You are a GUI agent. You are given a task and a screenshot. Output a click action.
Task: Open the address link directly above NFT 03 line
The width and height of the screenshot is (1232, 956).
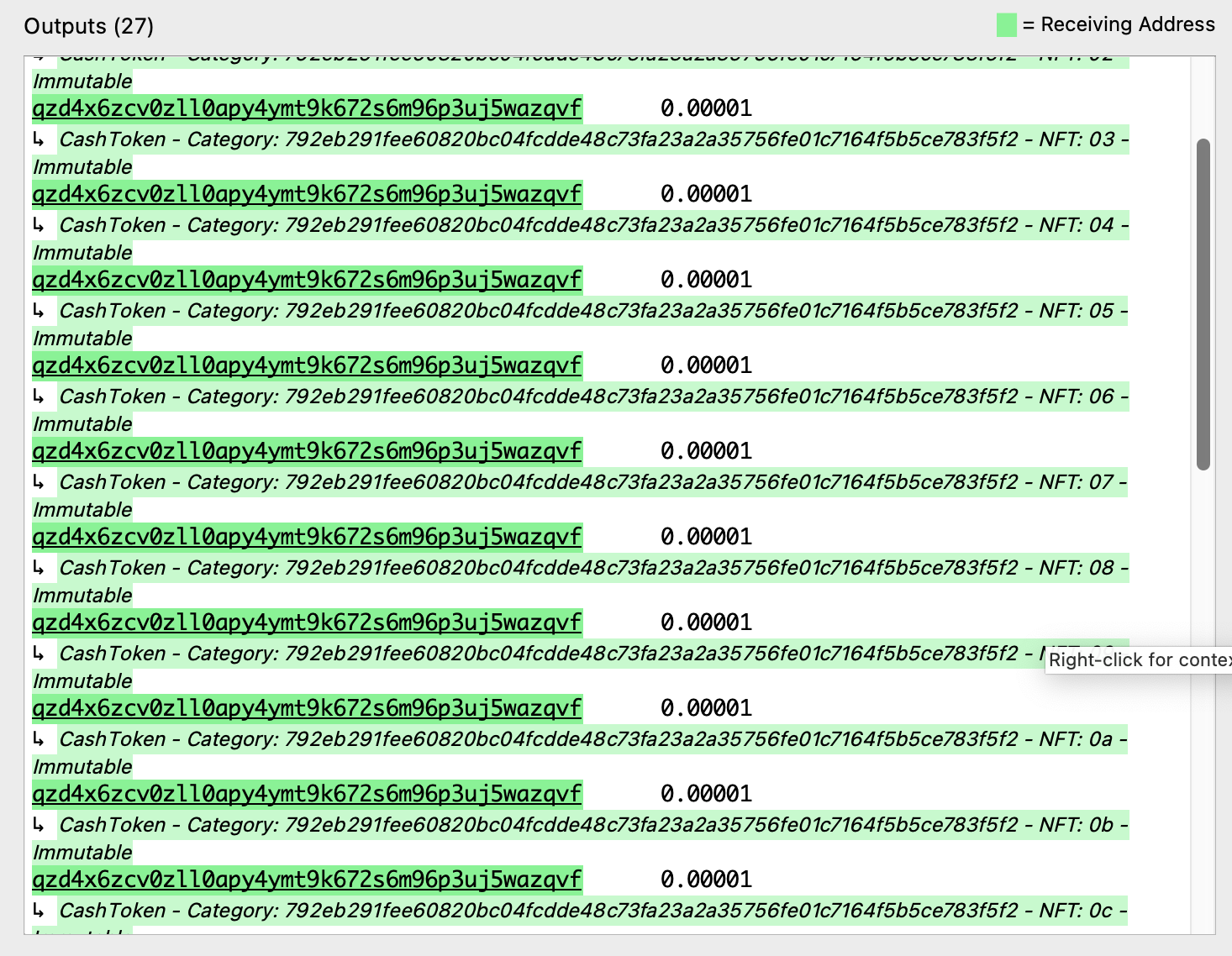(x=307, y=108)
